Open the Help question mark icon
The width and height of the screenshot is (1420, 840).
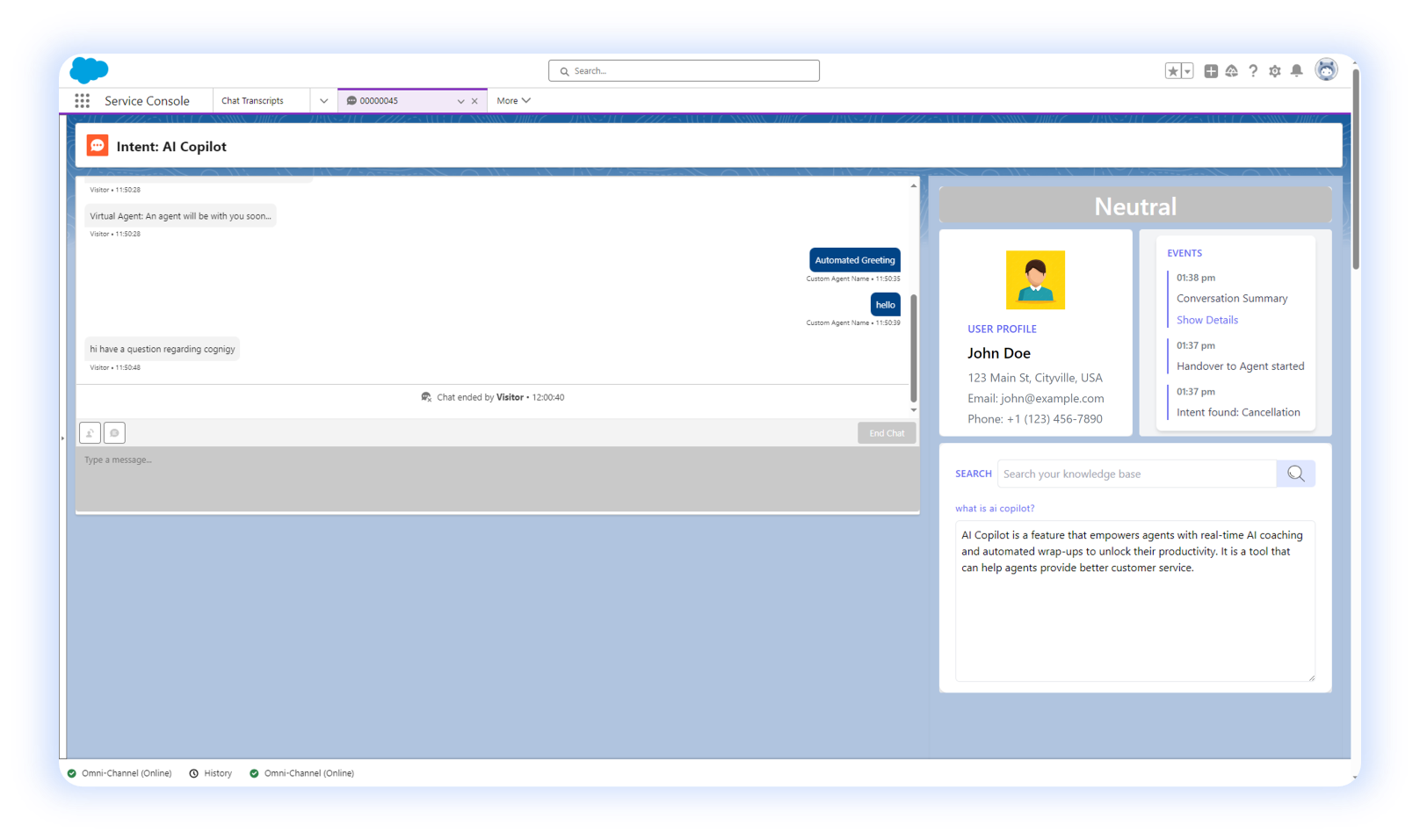[x=1253, y=71]
